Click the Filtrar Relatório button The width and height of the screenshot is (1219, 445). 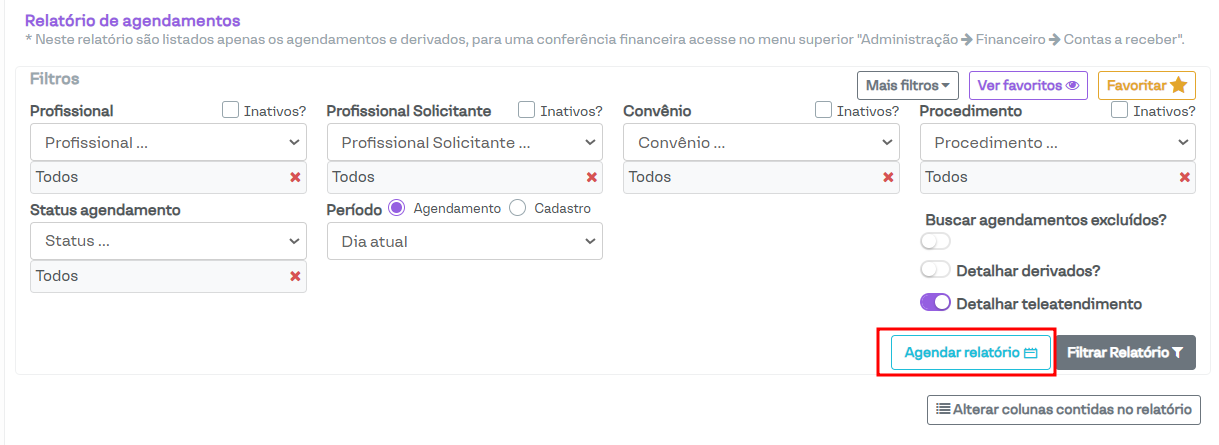(1125, 353)
